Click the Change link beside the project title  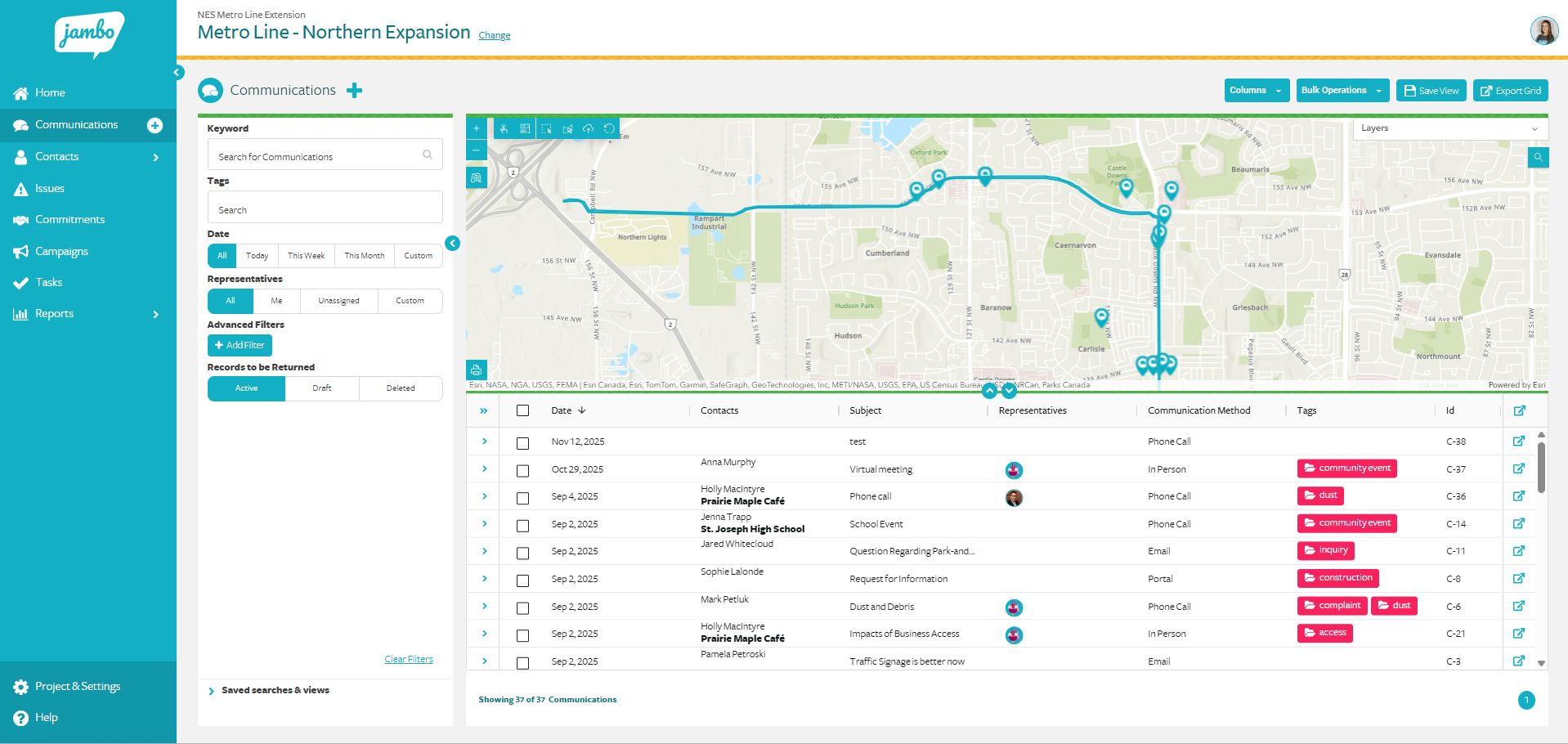coord(494,35)
